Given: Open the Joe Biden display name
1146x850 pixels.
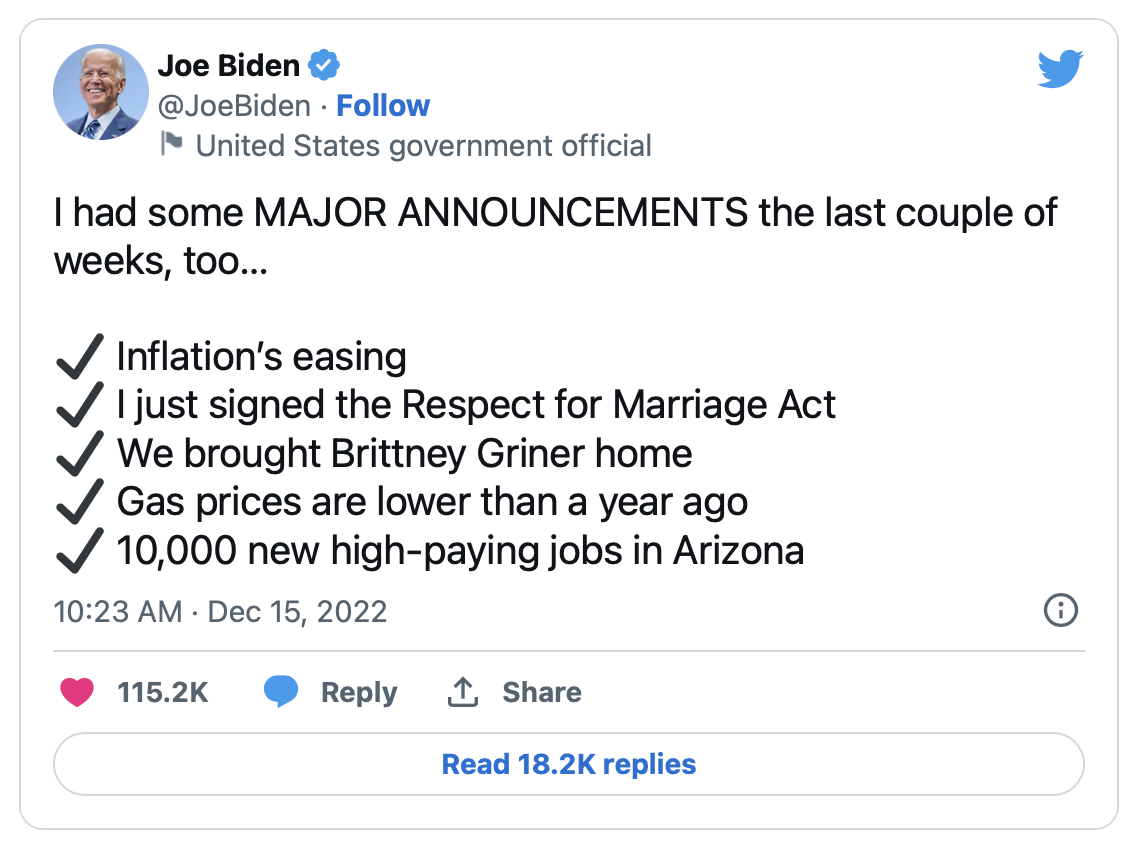Looking at the screenshot, I should click(x=229, y=66).
